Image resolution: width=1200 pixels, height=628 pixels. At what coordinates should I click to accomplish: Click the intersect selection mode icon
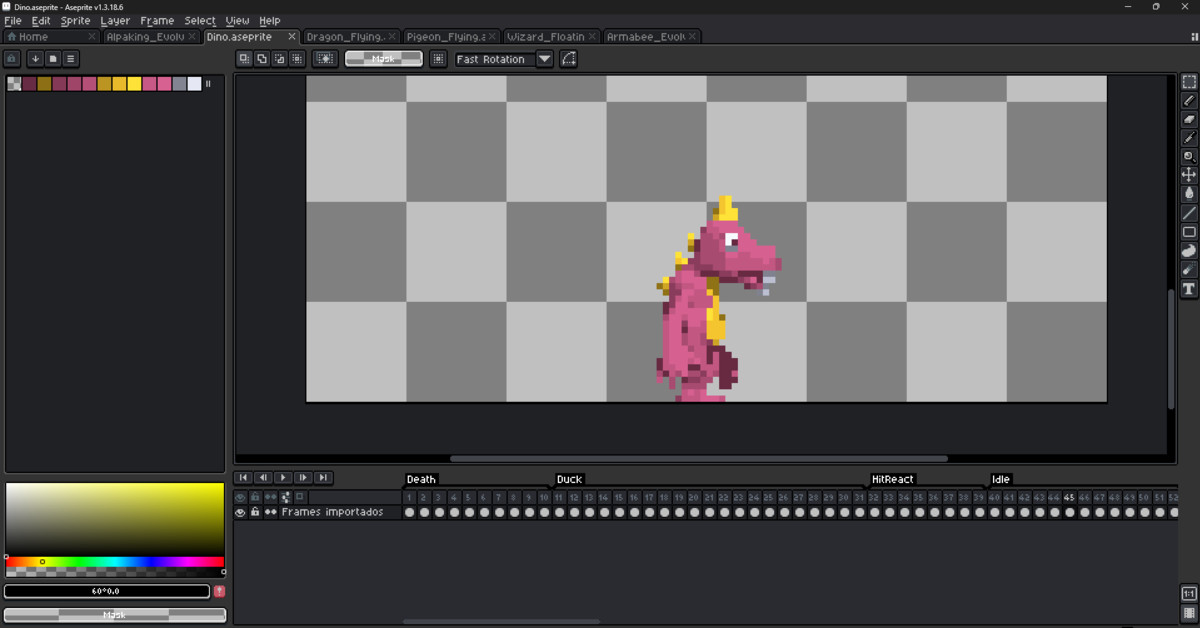pos(297,59)
